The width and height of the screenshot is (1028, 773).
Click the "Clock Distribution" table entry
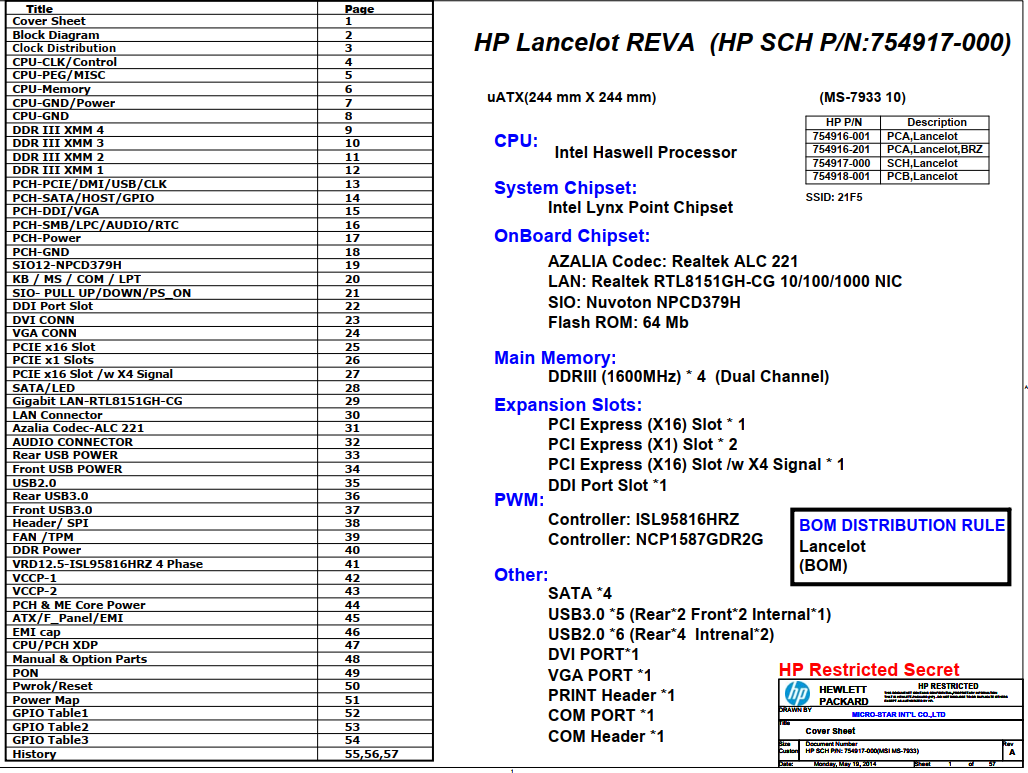[64, 48]
